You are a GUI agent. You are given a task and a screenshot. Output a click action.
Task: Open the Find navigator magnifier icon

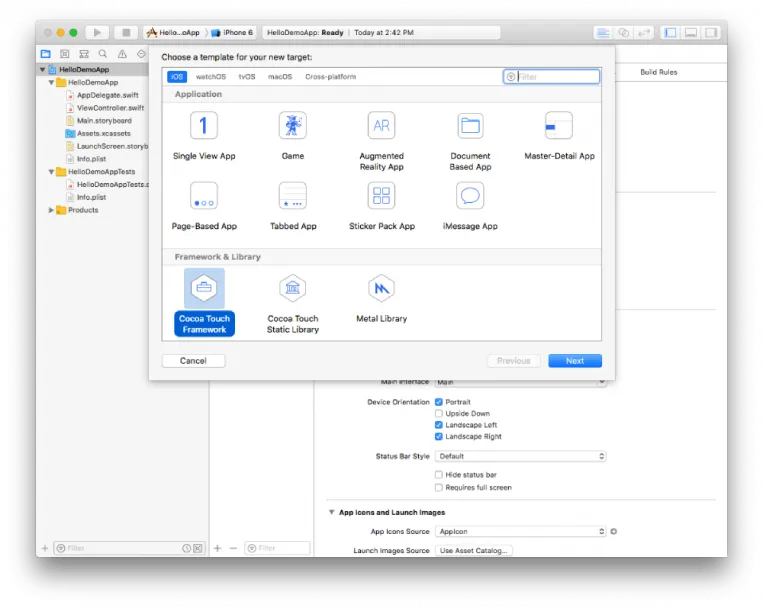103,54
